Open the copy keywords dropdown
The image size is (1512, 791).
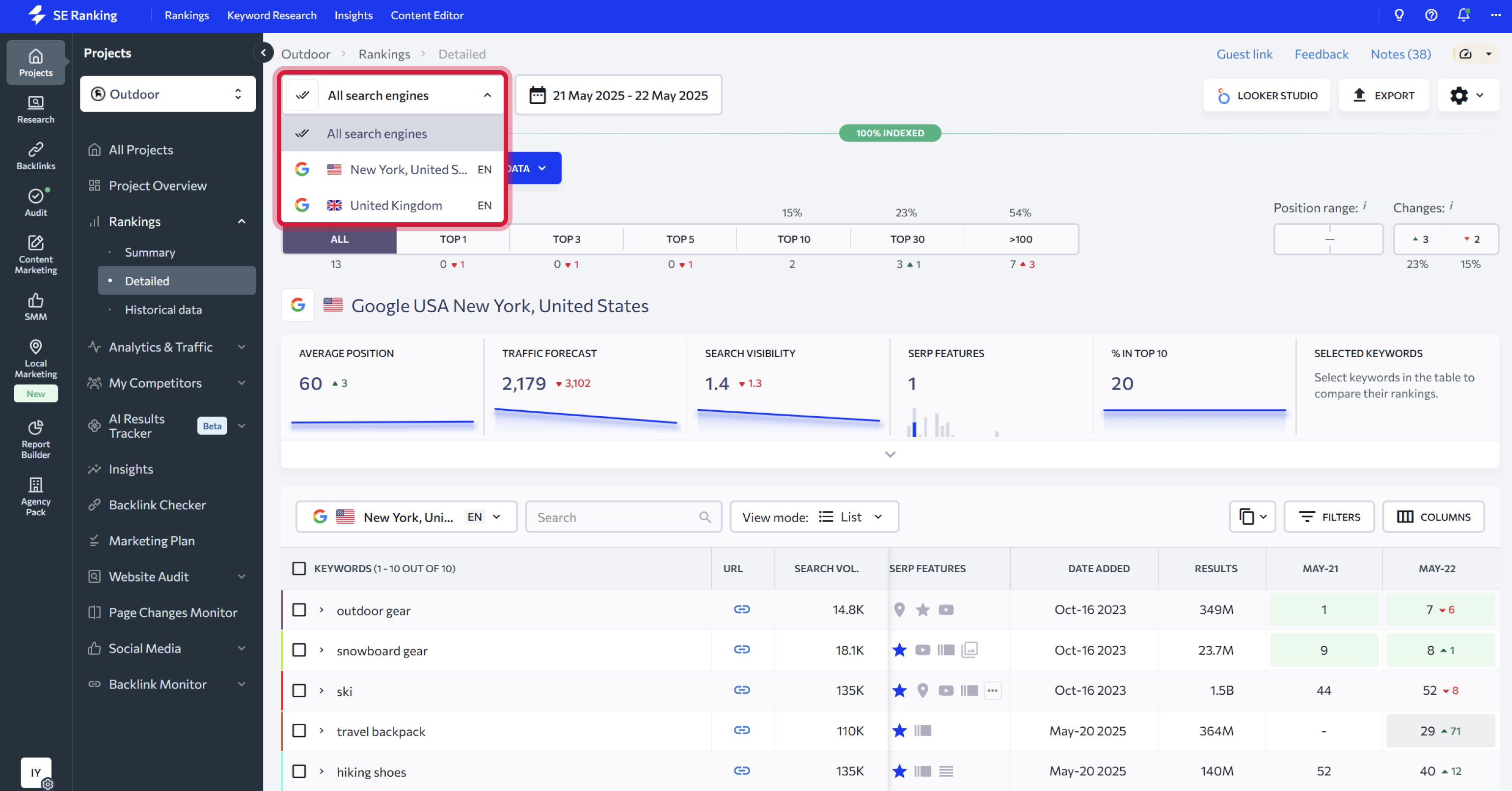1253,517
